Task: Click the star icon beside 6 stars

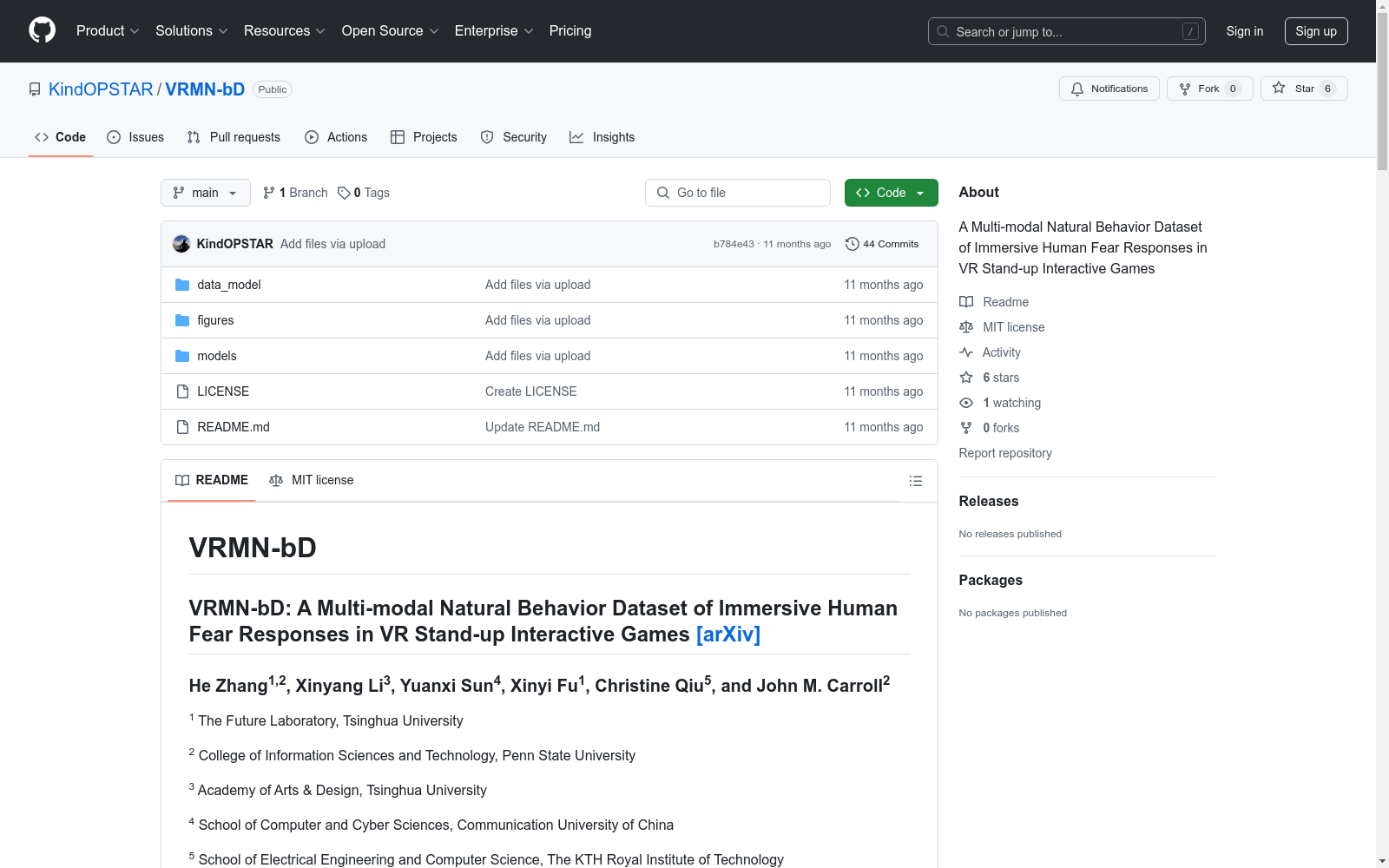Action: 966,378
